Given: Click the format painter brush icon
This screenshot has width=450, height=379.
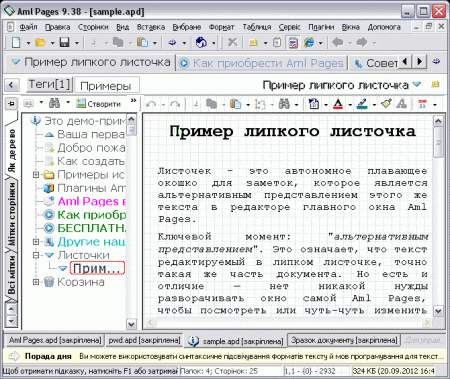Looking at the screenshot, I should coord(386,104).
